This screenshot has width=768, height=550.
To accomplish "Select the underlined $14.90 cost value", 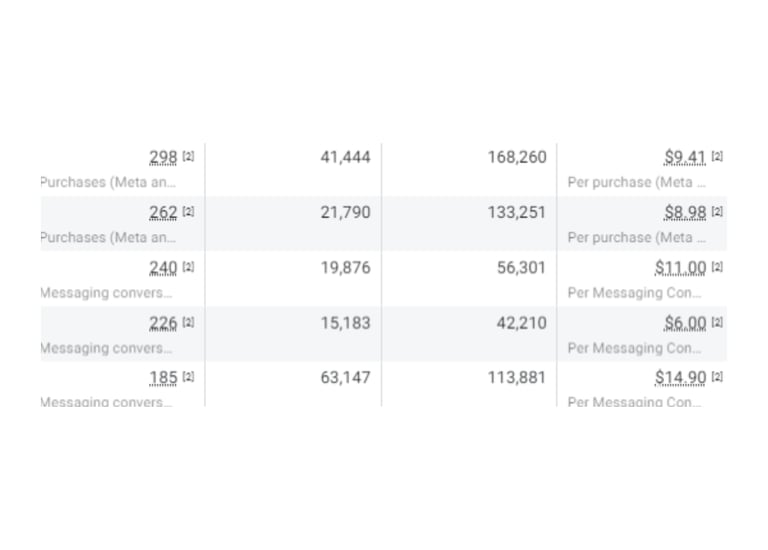I will [x=681, y=377].
